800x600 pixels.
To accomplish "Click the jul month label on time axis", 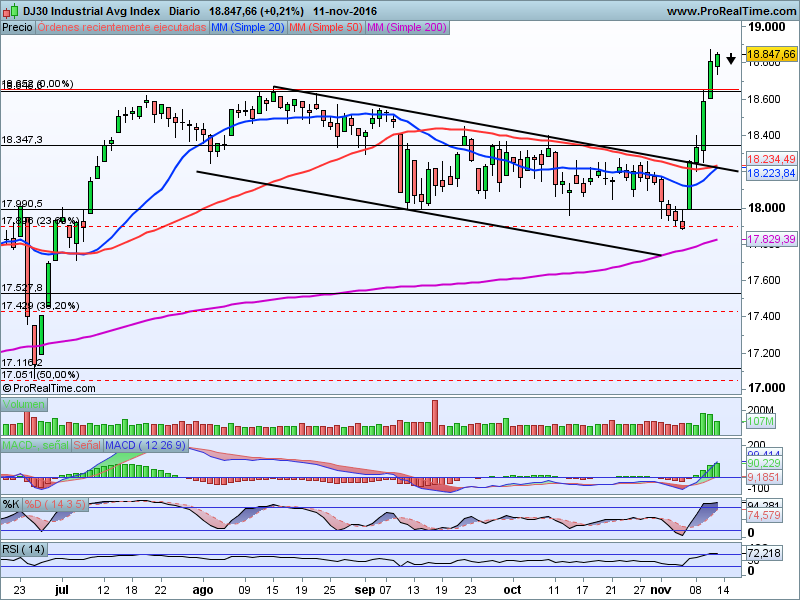I will click(61, 590).
